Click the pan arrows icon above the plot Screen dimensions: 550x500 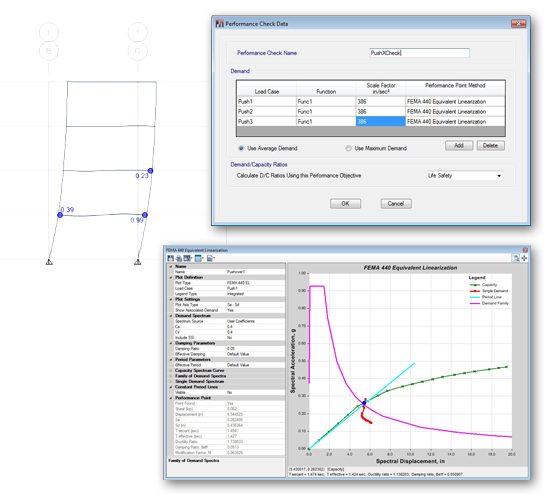click(x=524, y=258)
